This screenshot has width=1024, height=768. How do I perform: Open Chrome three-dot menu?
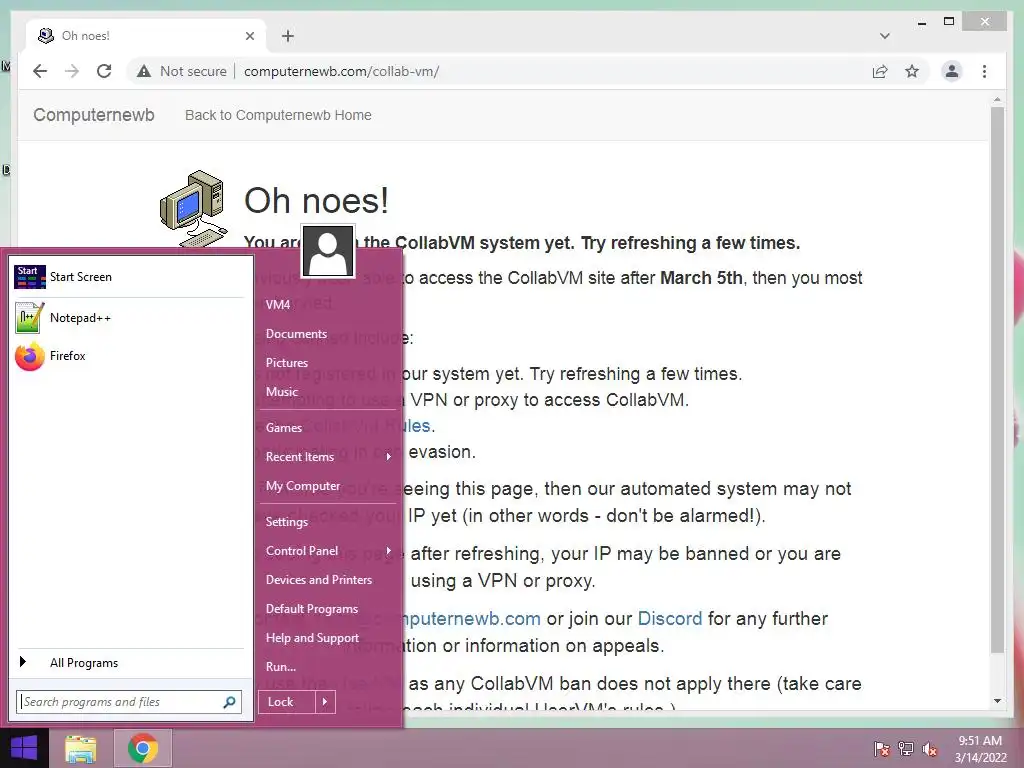984,71
